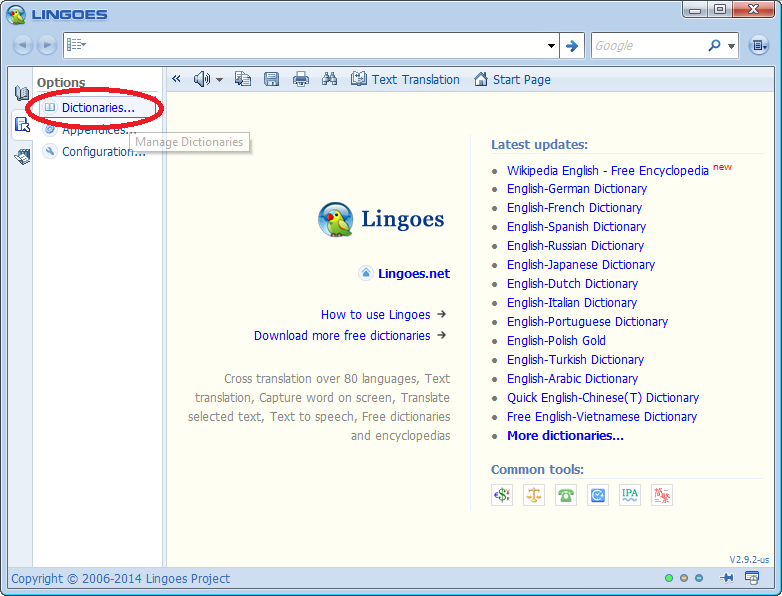
Task: Open English-Turkish Dictionary link
Action: [x=575, y=359]
